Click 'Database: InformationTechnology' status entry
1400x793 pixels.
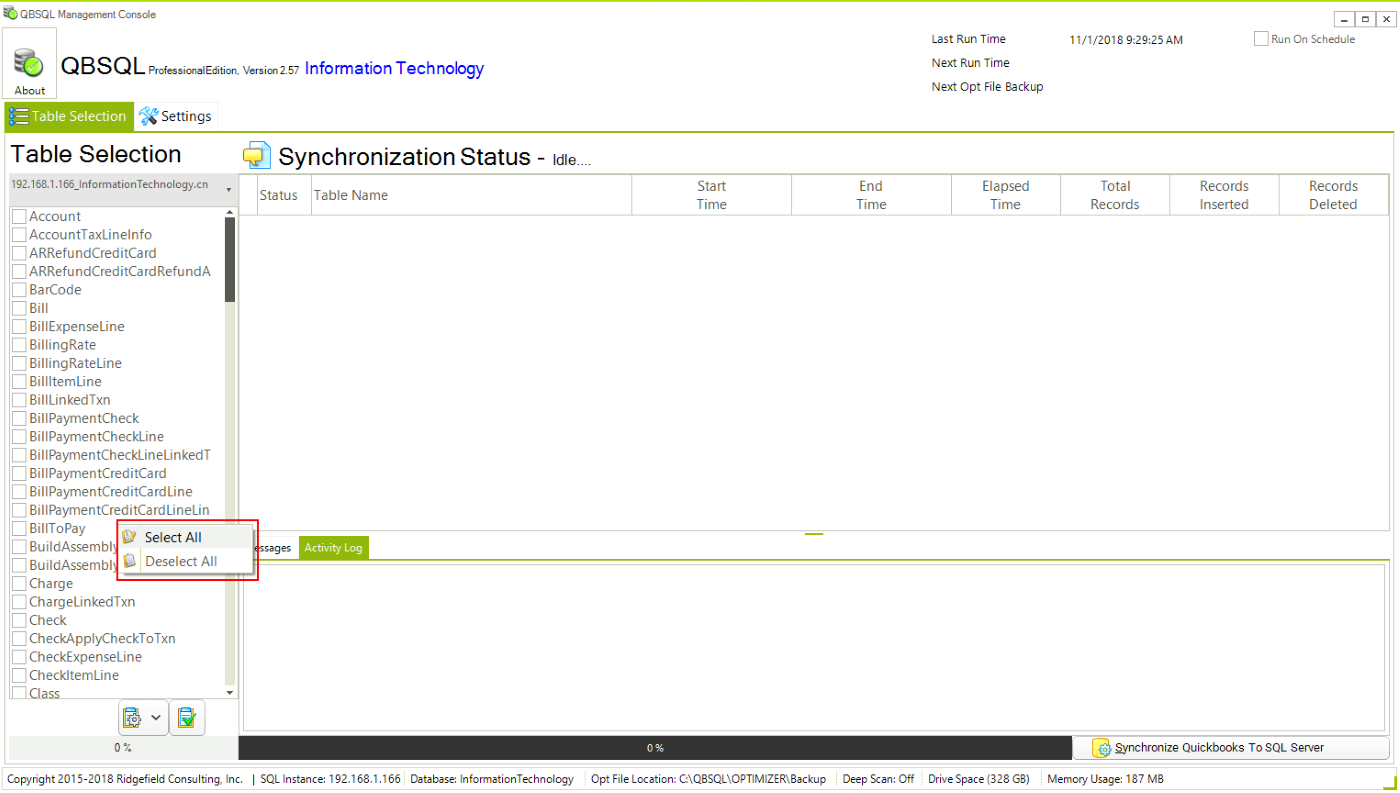[492, 778]
